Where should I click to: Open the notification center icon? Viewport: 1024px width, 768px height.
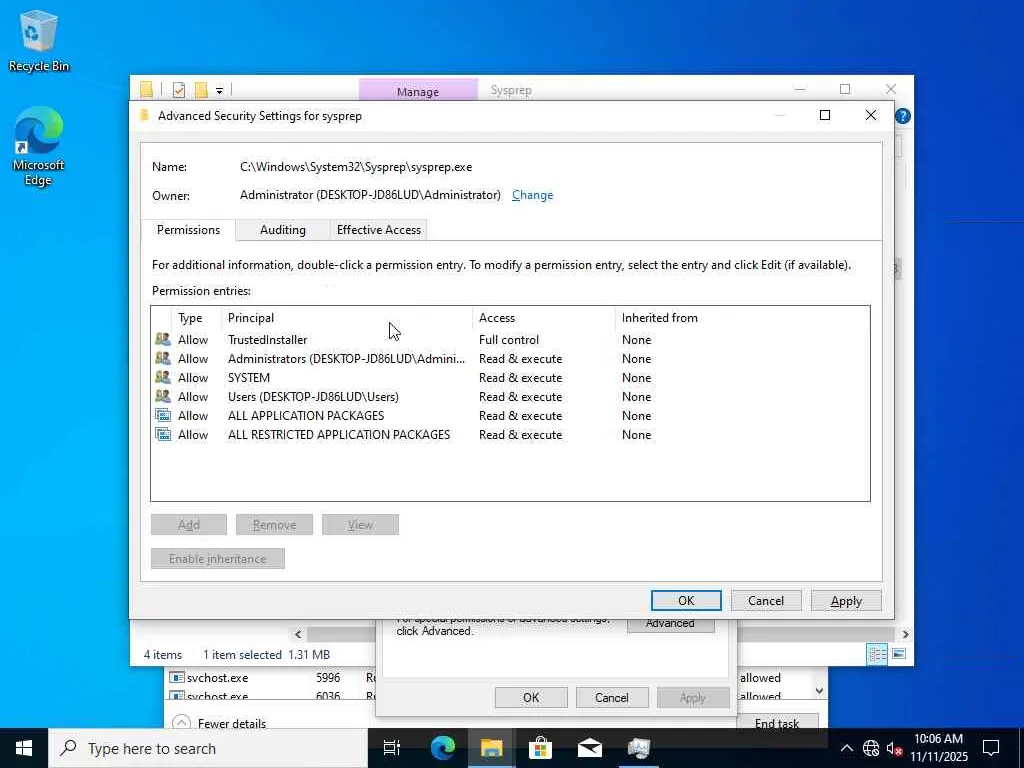991,748
